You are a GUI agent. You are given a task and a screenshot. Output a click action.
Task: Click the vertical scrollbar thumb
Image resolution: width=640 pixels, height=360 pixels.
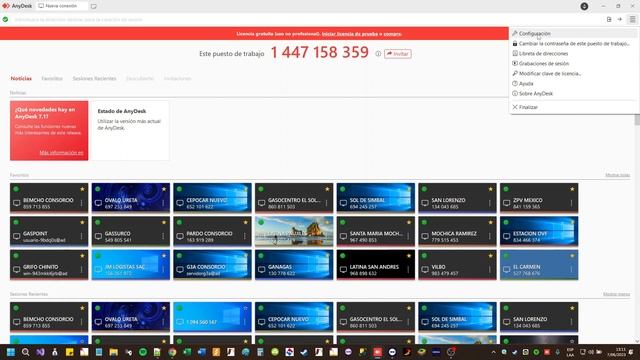tap(637, 120)
